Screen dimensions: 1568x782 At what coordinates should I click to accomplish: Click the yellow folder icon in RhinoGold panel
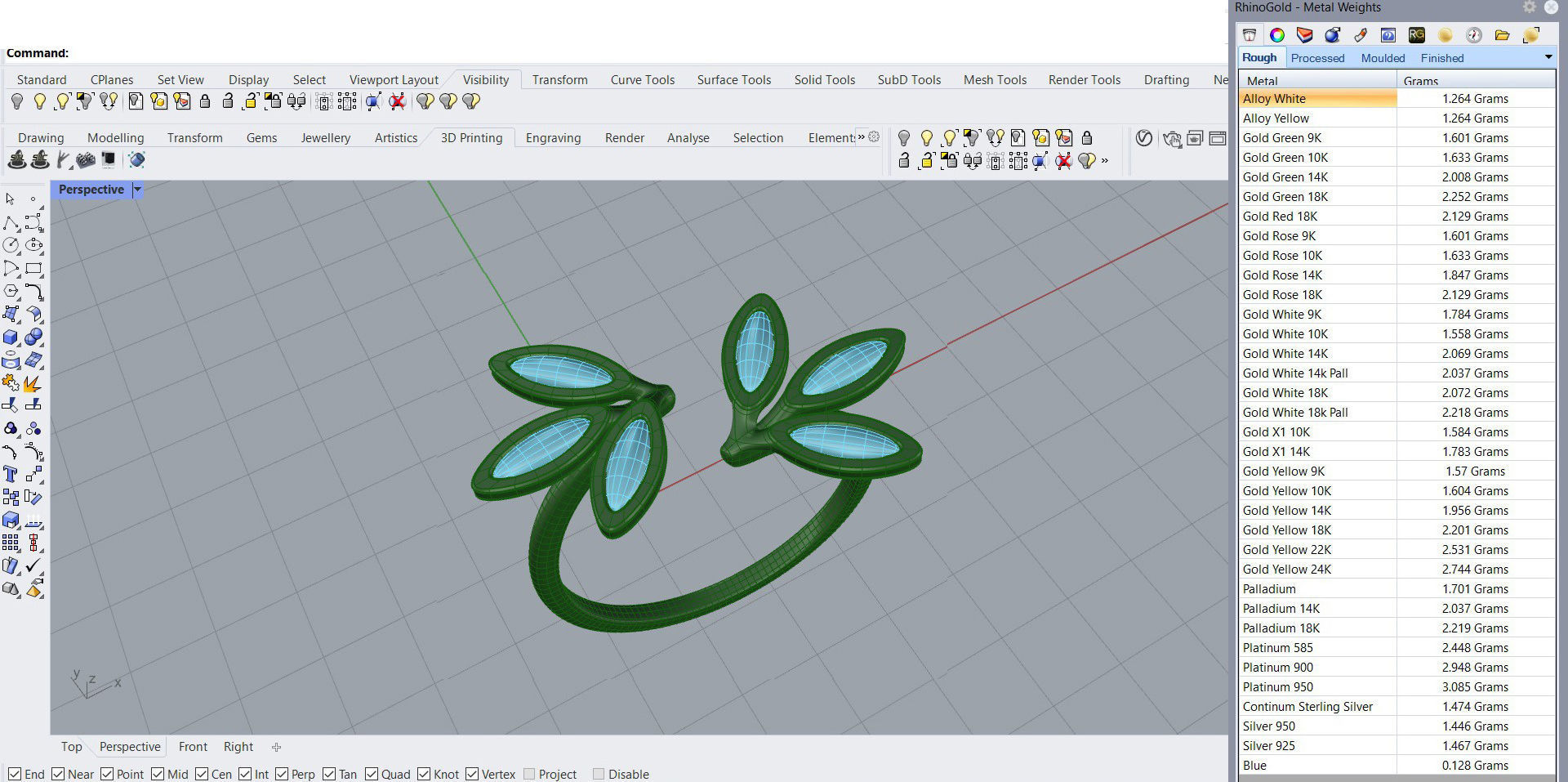pyautogui.click(x=1502, y=34)
